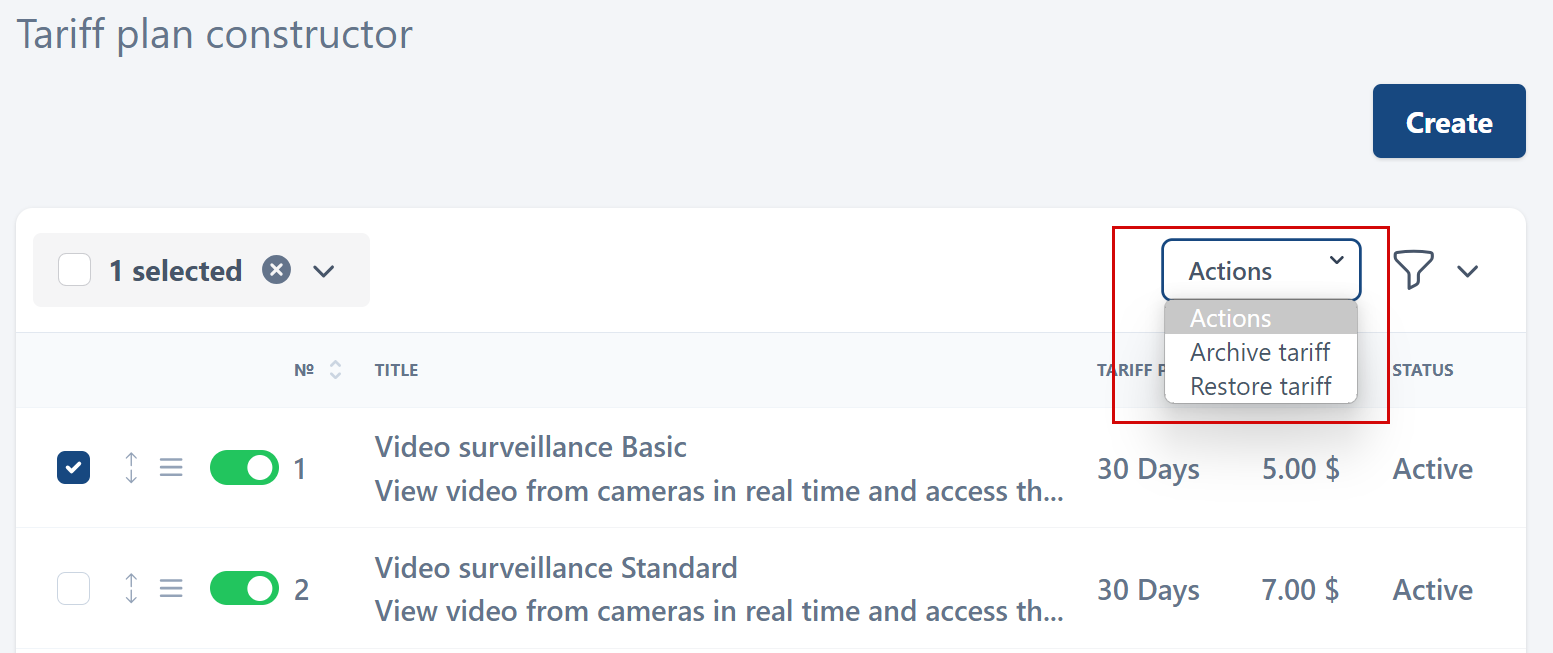Click the drag-reorder arrows for Video surveillance Standard
Image resolution: width=1553 pixels, height=653 pixels.
tap(131, 589)
